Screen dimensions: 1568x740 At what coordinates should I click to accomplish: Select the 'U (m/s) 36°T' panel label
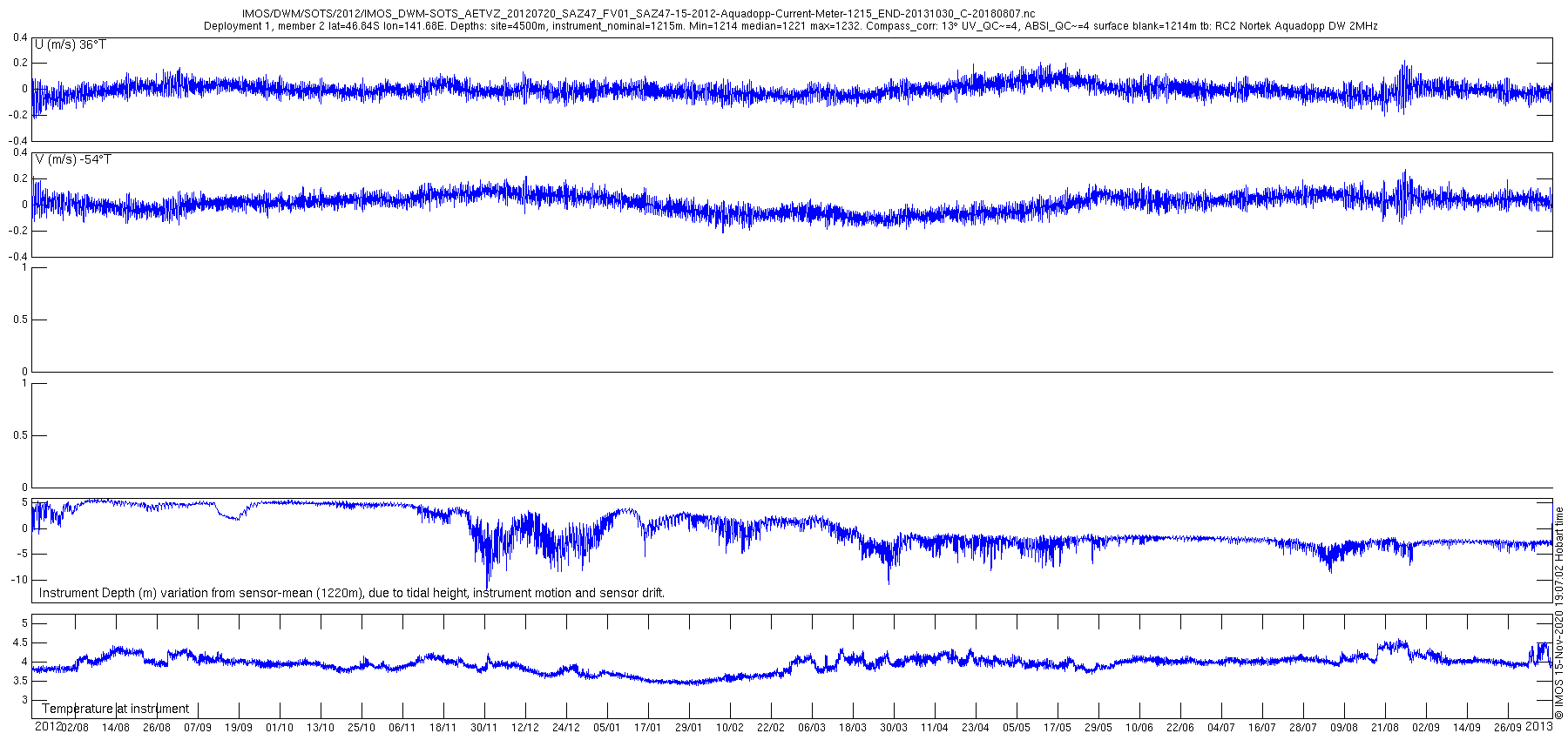(x=71, y=44)
